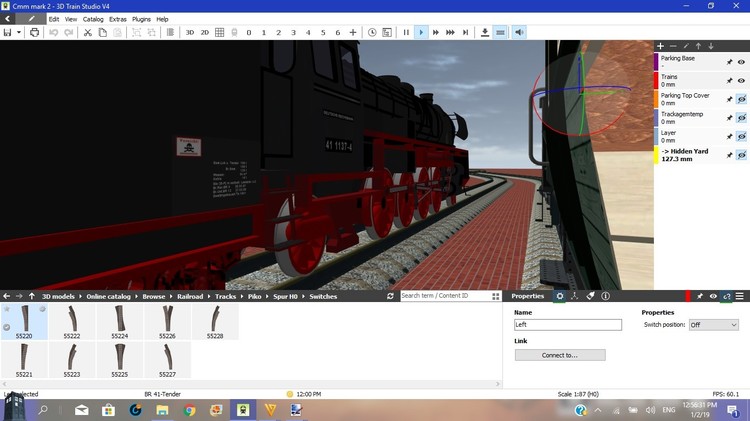
Task: Expand the Spur H0 breadcrumb arrow
Action: point(303,297)
